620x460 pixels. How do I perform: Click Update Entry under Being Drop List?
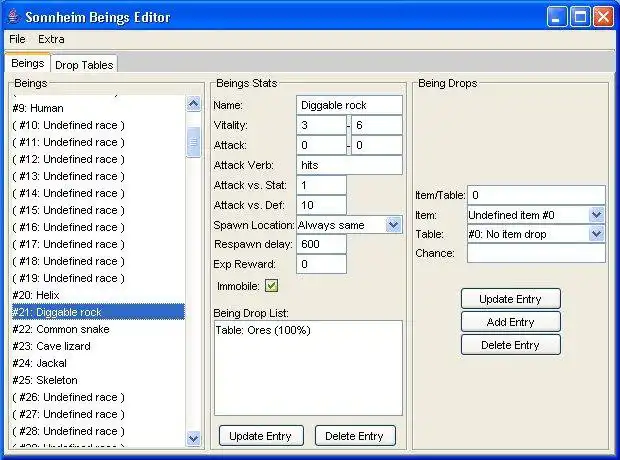click(x=261, y=436)
